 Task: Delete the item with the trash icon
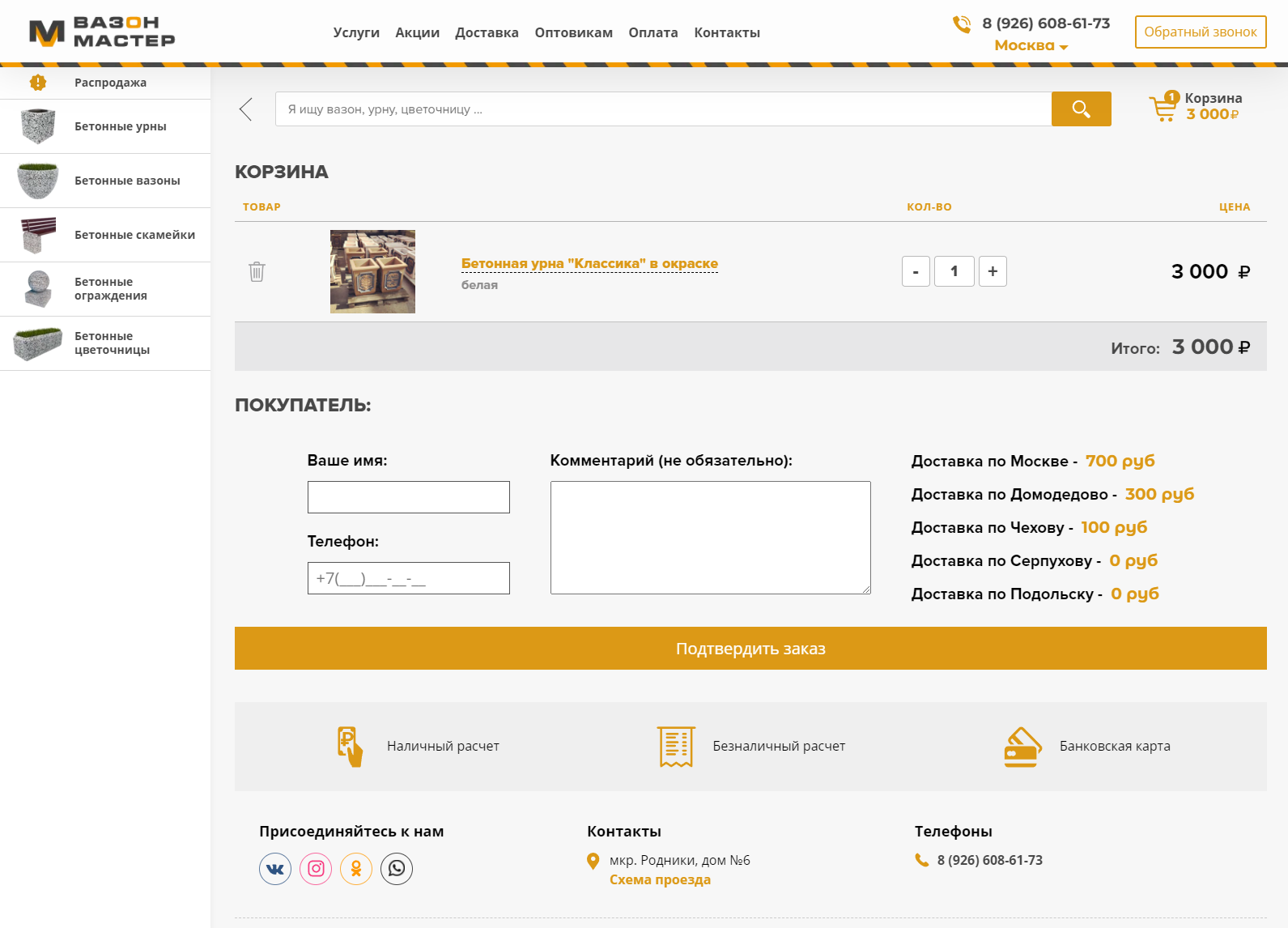click(257, 271)
